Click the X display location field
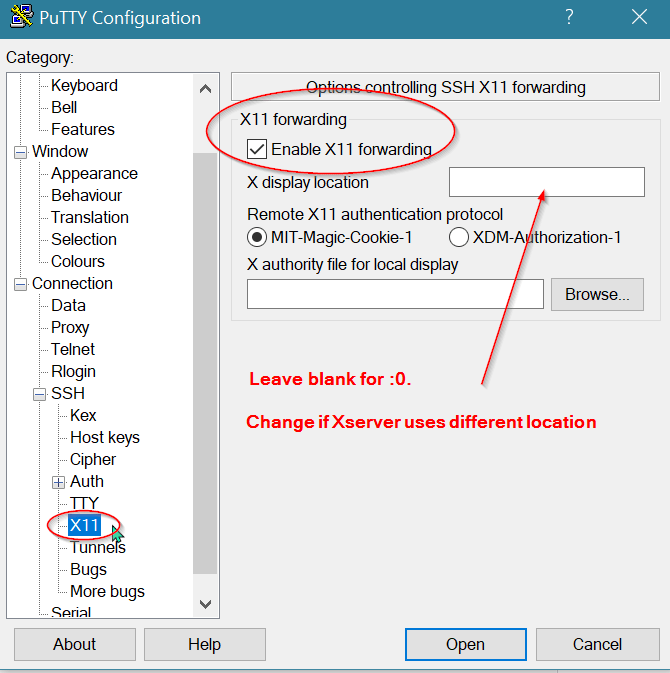670x673 pixels. [546, 182]
